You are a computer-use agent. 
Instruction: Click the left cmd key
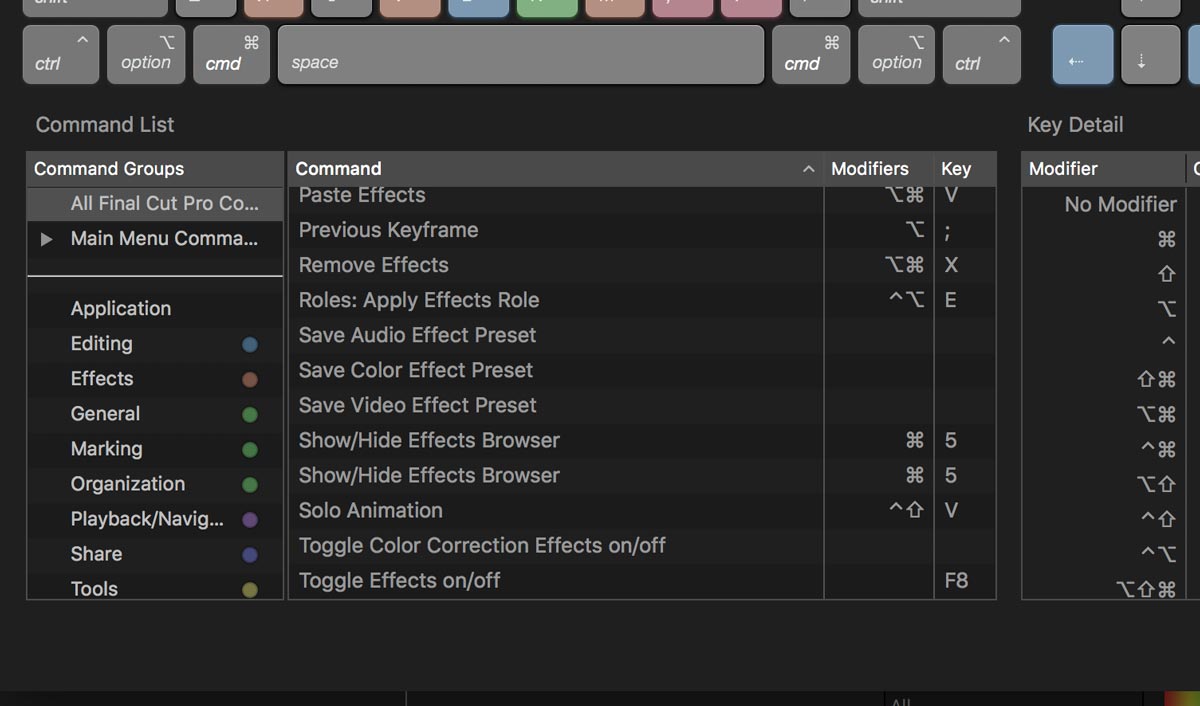231,54
